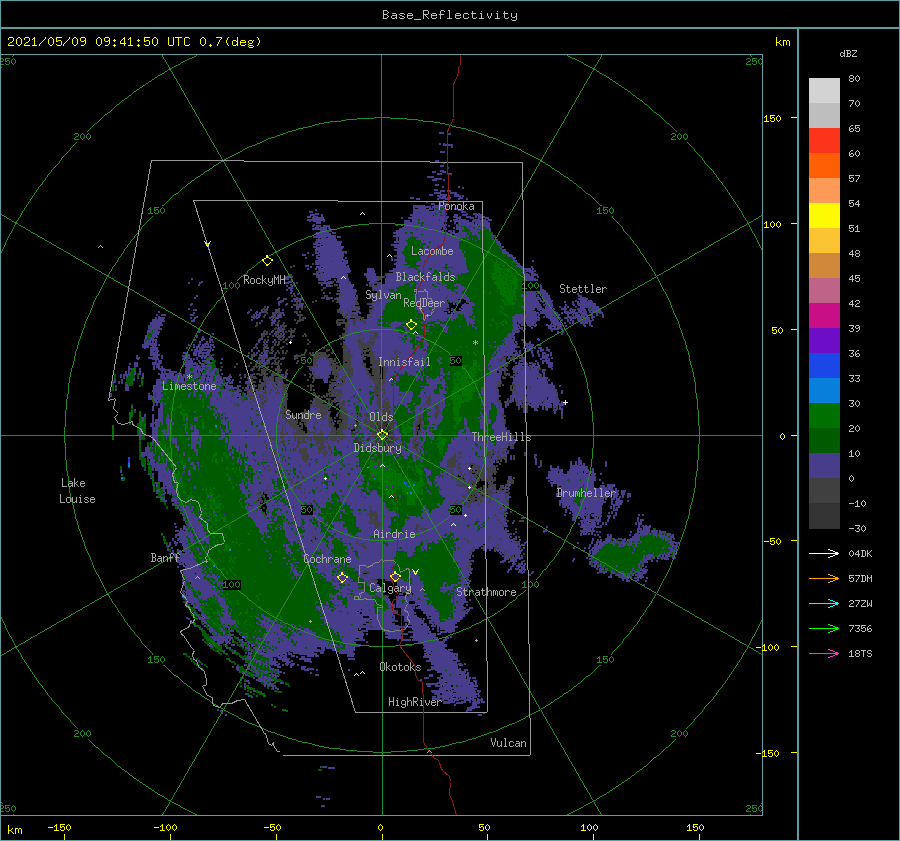This screenshot has width=900, height=841.
Task: Click the Innisfail label
Action: [404, 362]
